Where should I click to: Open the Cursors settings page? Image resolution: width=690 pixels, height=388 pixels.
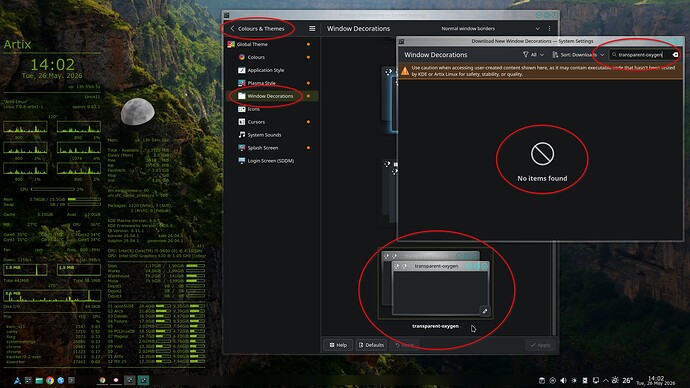tap(272, 122)
